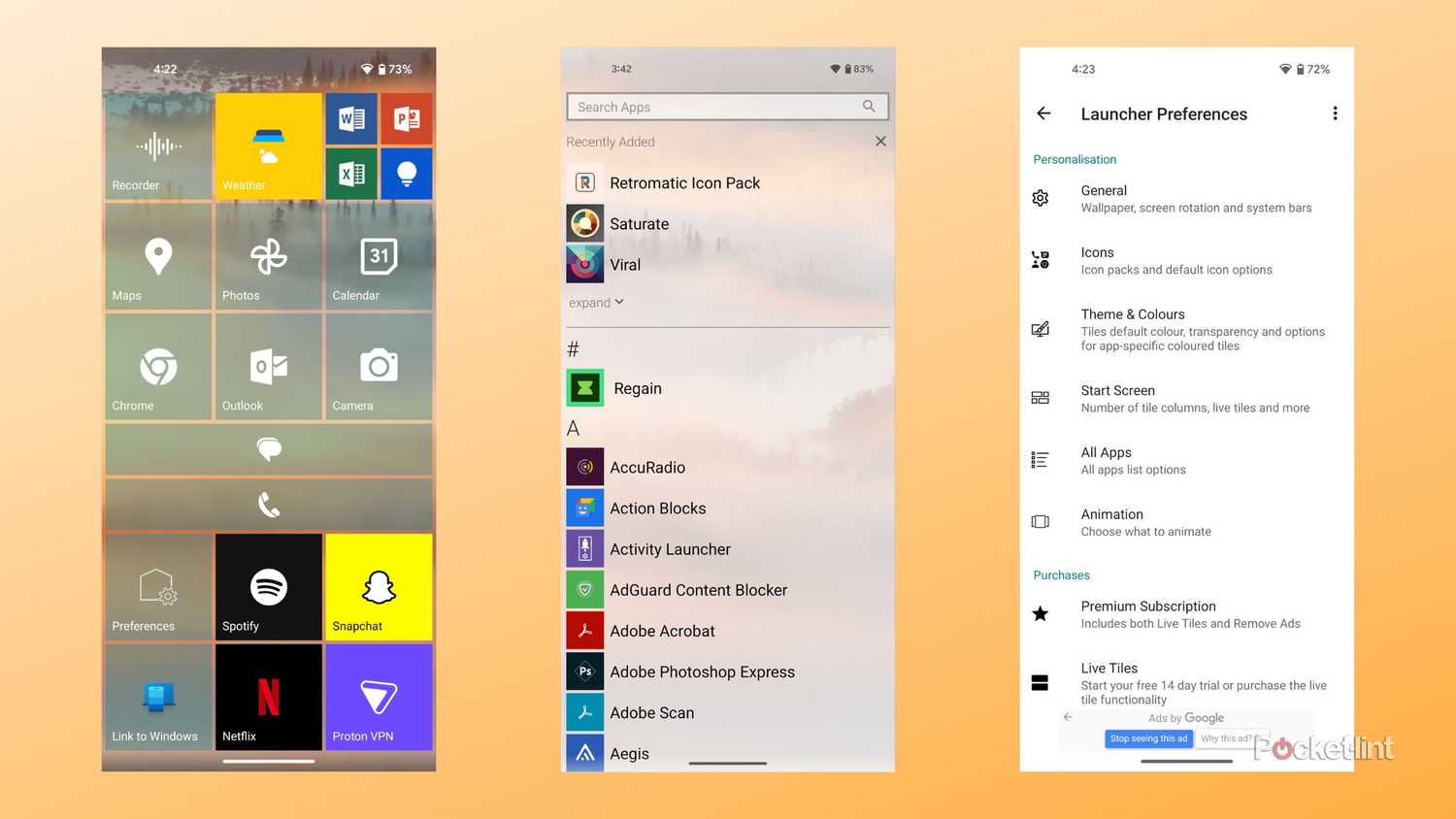This screenshot has height=819, width=1456.
Task: Open the Calendar tile
Action: pos(380,257)
